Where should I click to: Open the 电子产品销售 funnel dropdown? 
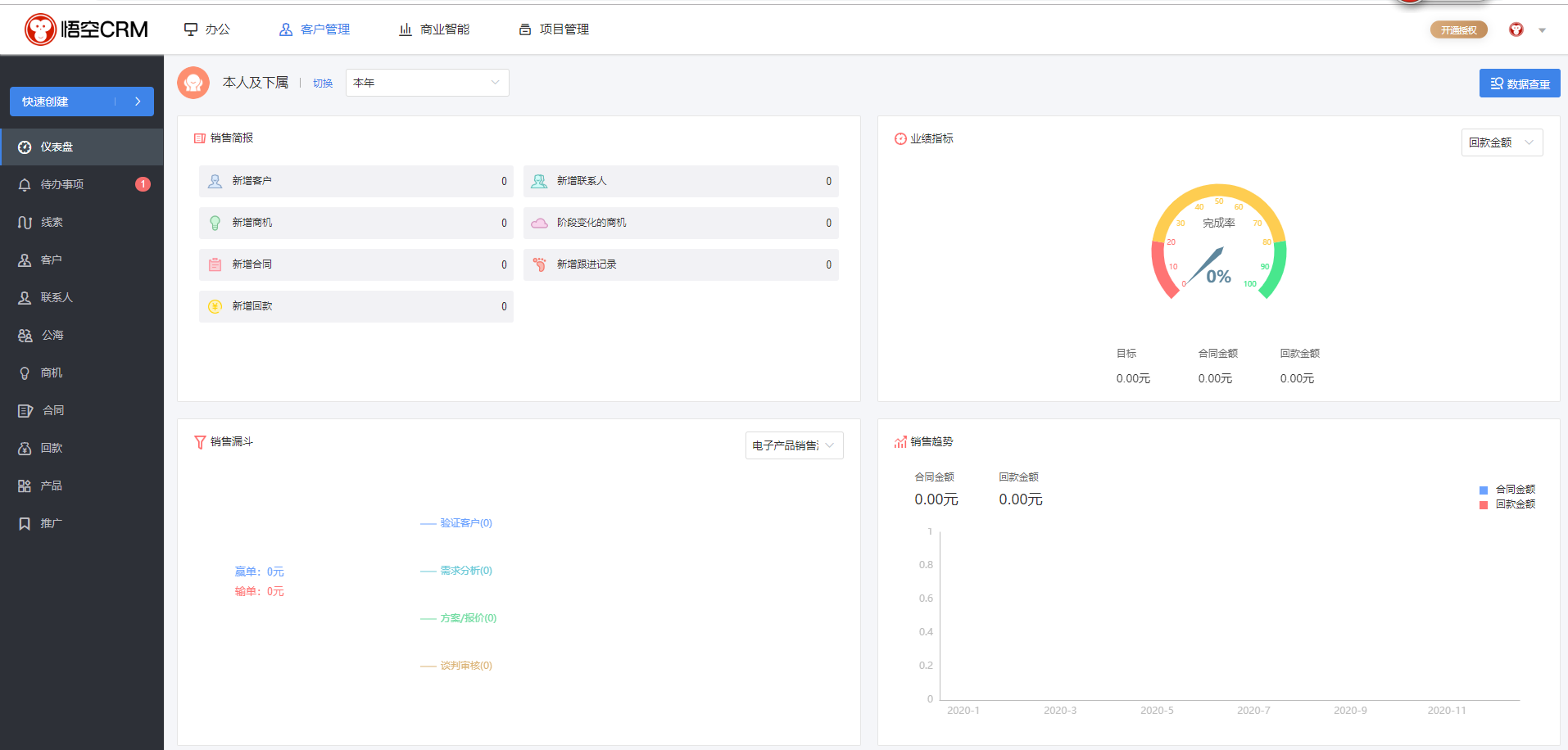(794, 445)
